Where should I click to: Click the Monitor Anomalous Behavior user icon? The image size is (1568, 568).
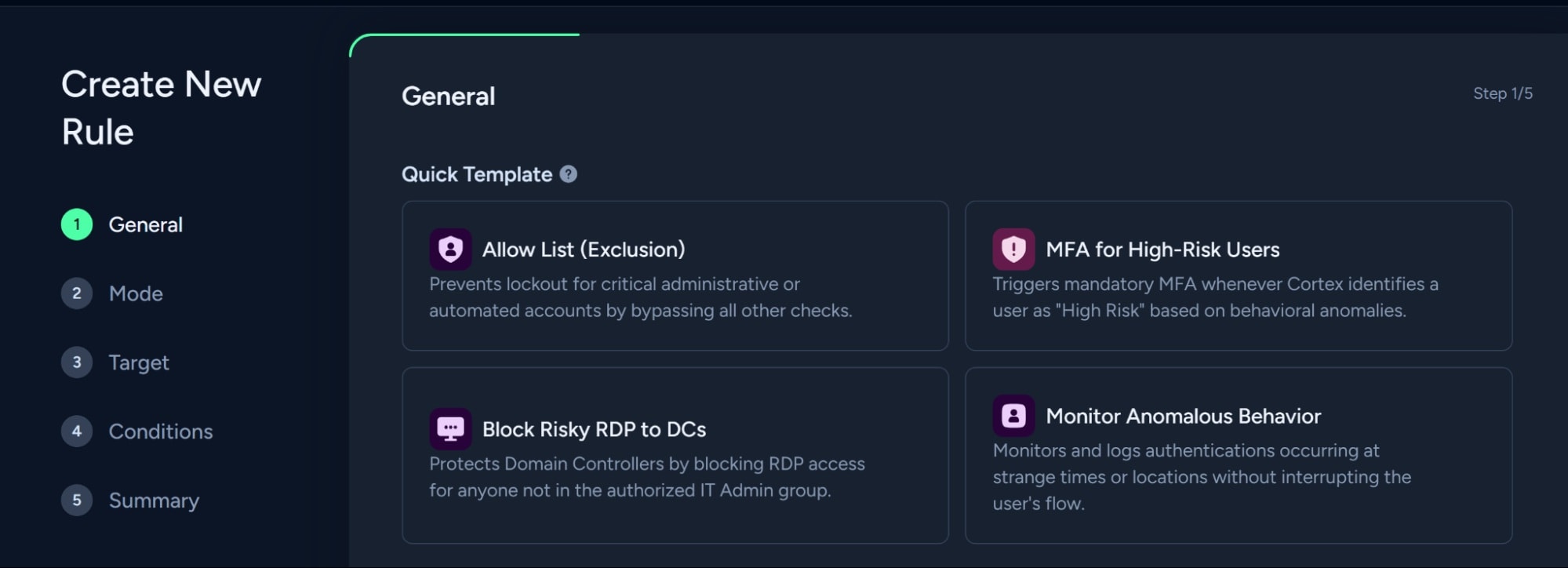(x=1013, y=416)
